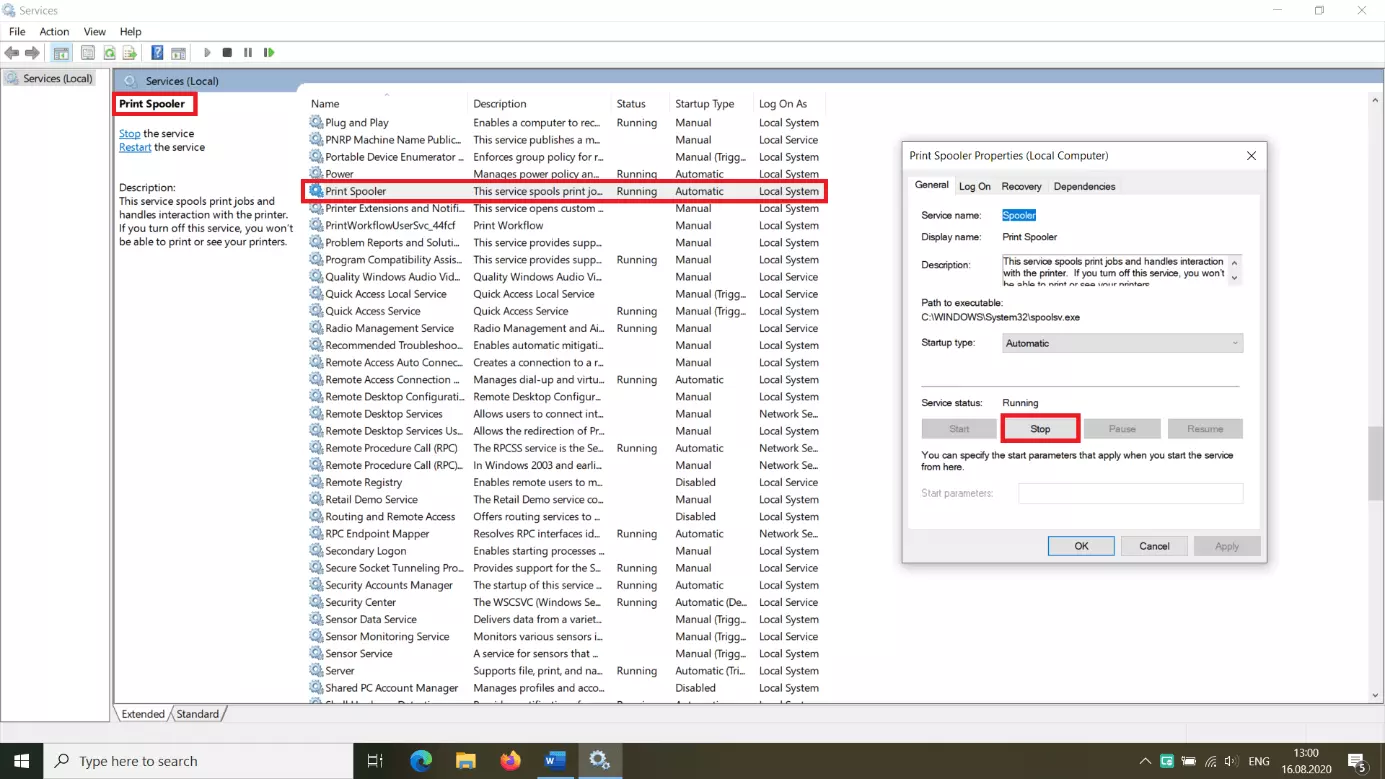The height and width of the screenshot is (779, 1385).
Task: Click the blue Help toolbar icon
Action: click(x=157, y=53)
